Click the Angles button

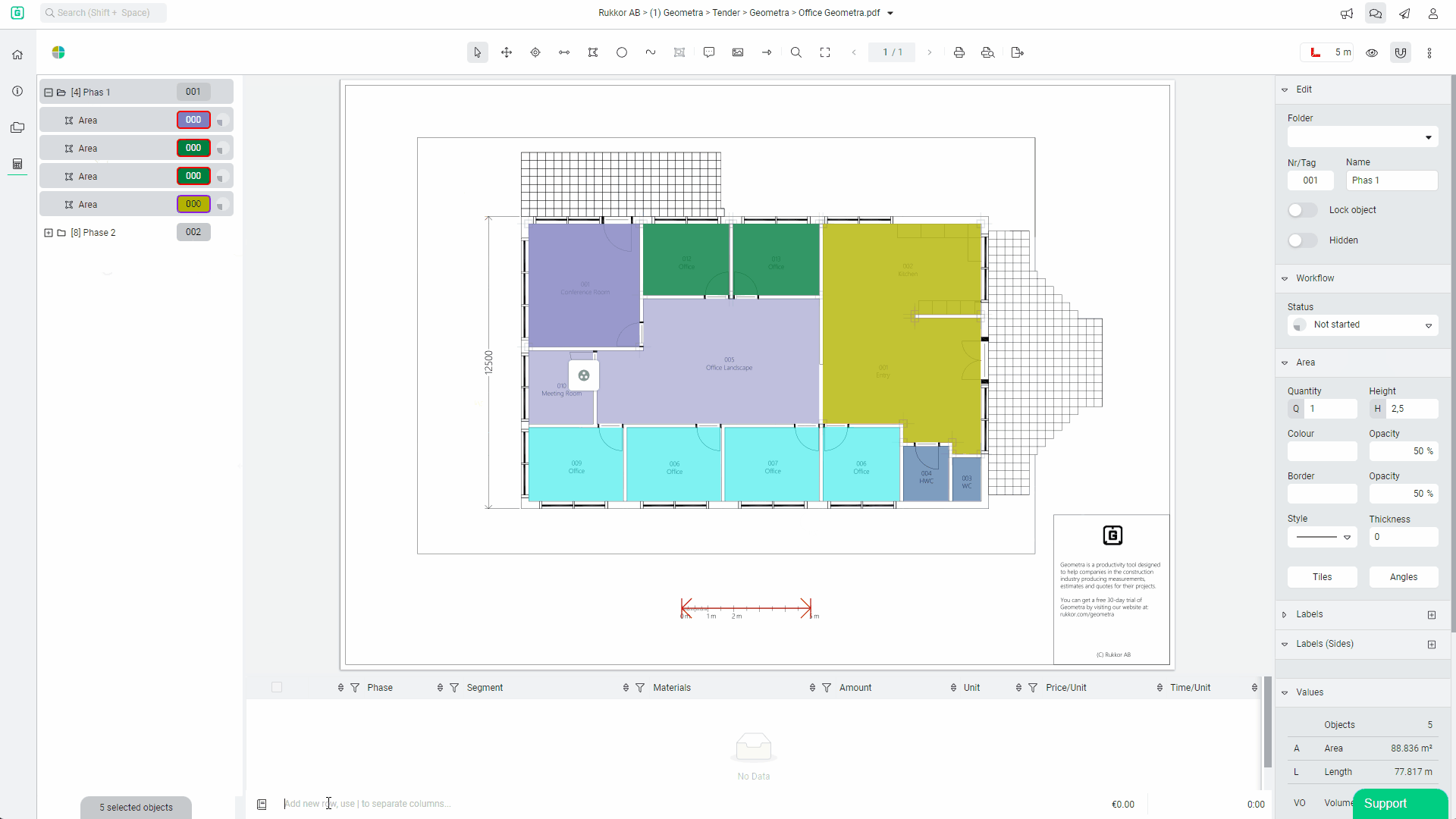point(1404,577)
